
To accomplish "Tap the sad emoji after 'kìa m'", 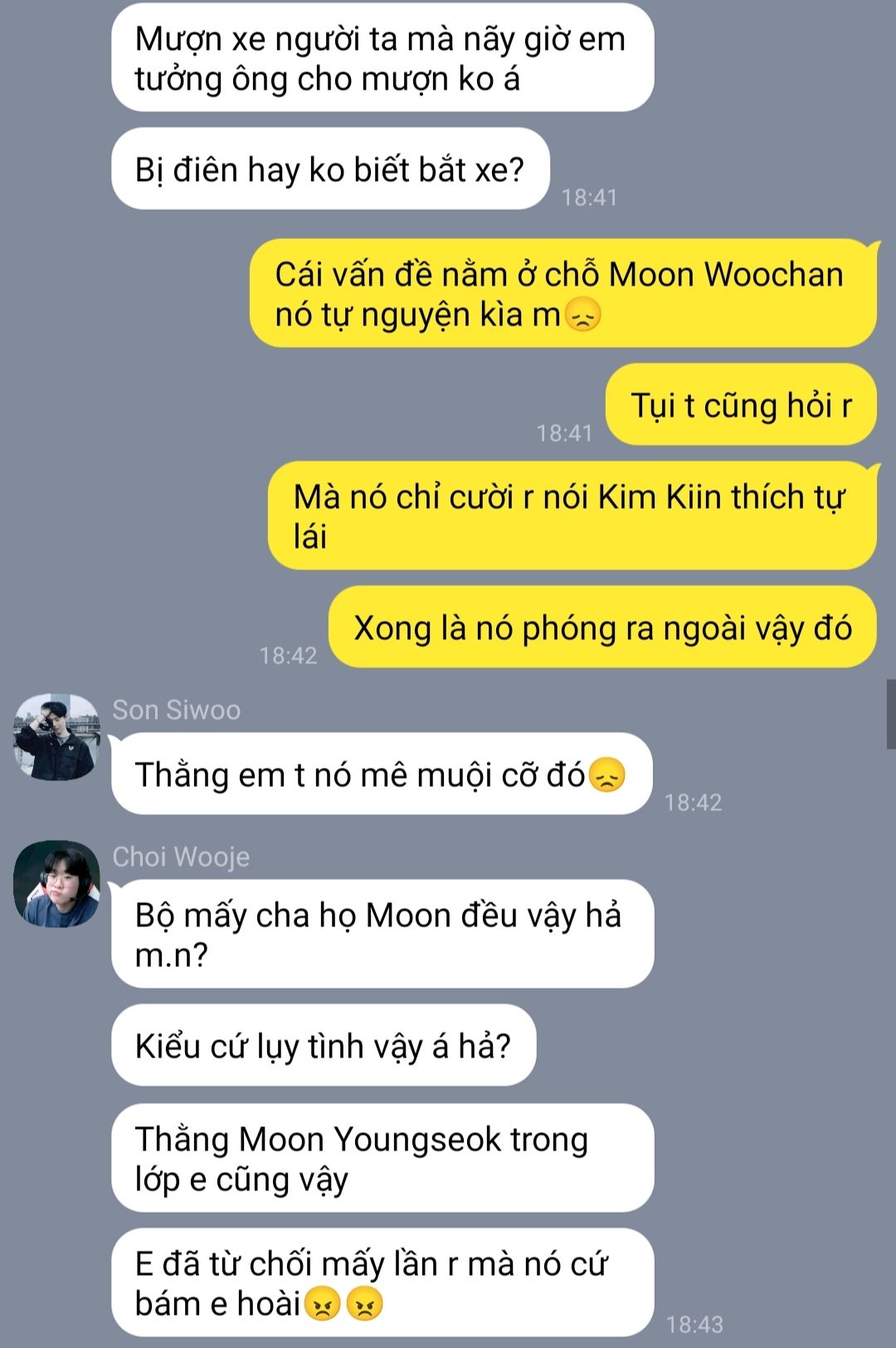I will coord(582,315).
